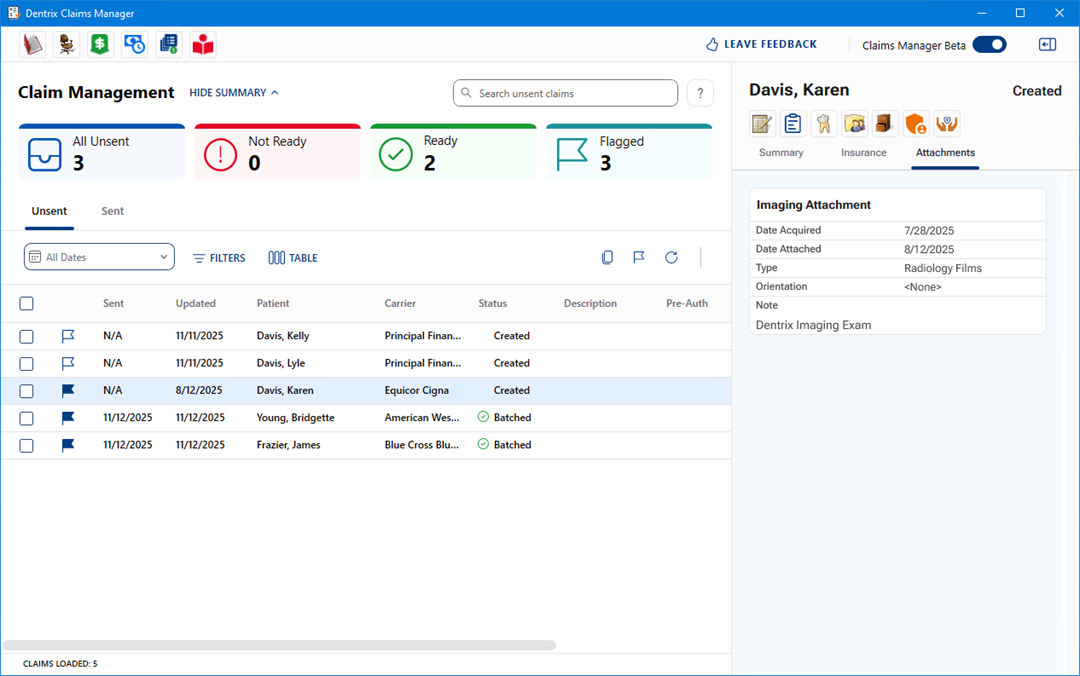Switch to the Sent tab
Screen dimensions: 1080x676
(x=113, y=211)
